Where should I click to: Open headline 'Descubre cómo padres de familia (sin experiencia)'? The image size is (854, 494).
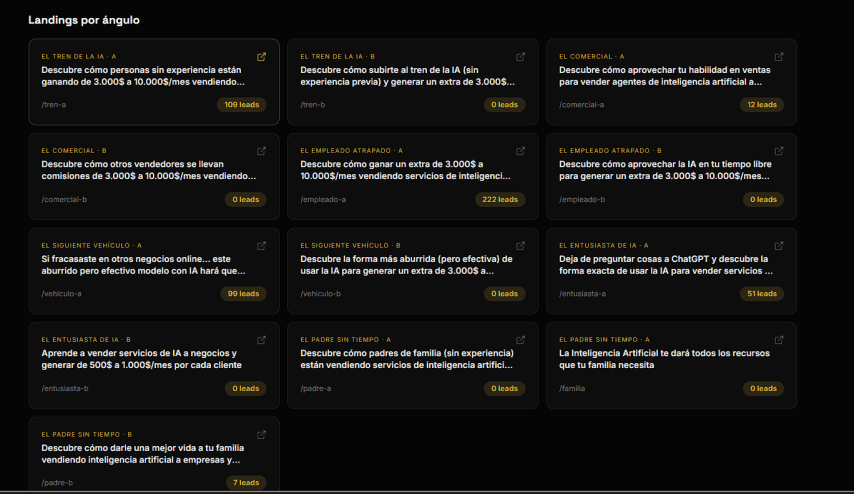pos(407,359)
